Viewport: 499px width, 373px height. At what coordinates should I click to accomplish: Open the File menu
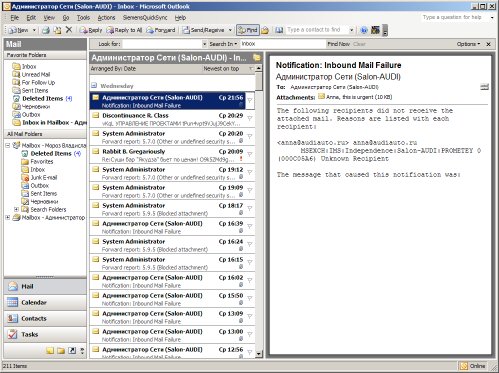pos(15,18)
